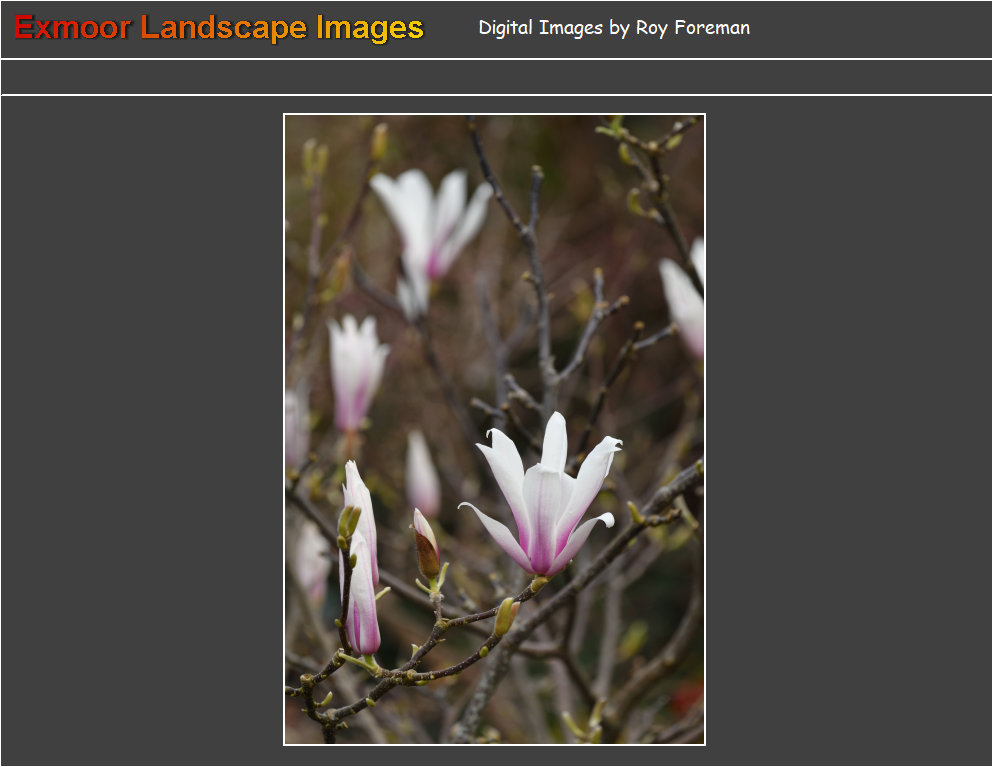Click the budding twigs at photo's top right corner
The image size is (993, 767).
[650, 160]
